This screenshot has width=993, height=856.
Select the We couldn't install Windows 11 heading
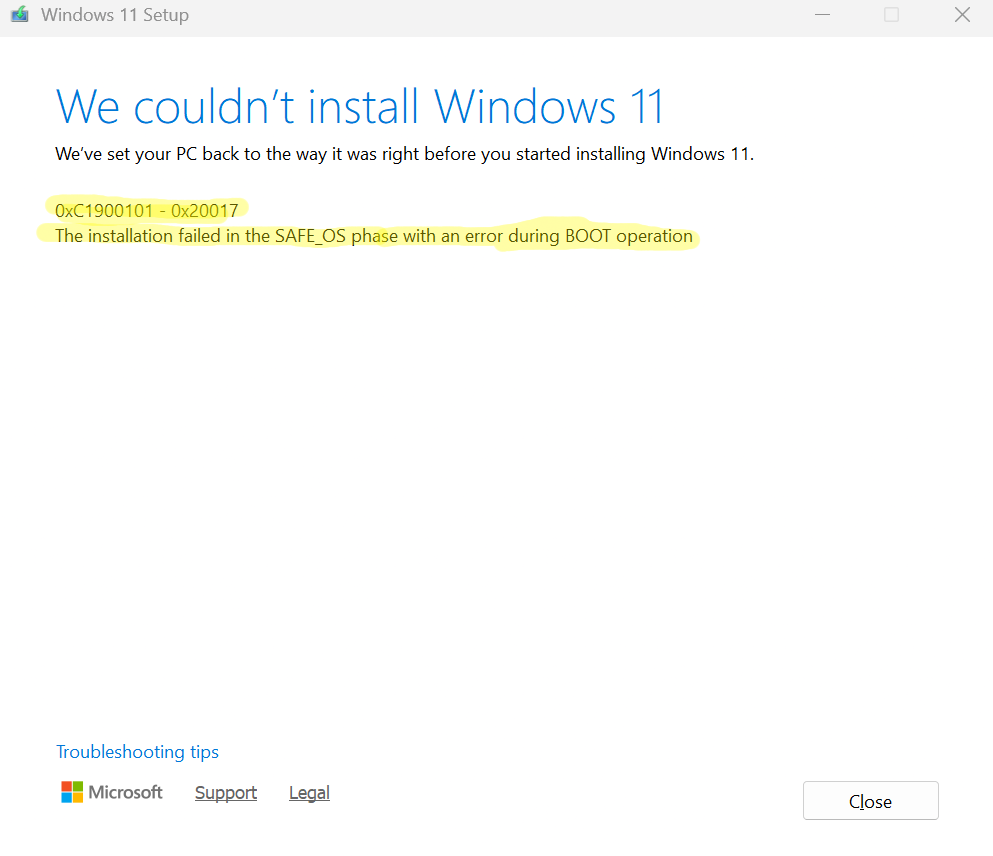click(x=360, y=106)
